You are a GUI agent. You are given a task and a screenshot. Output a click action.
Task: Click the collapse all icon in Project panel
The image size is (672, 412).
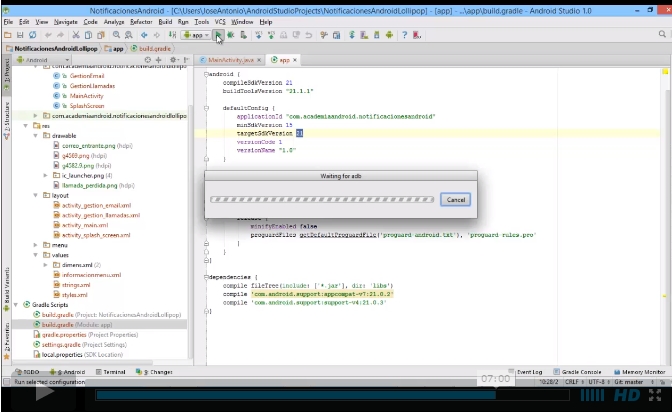(x=159, y=60)
